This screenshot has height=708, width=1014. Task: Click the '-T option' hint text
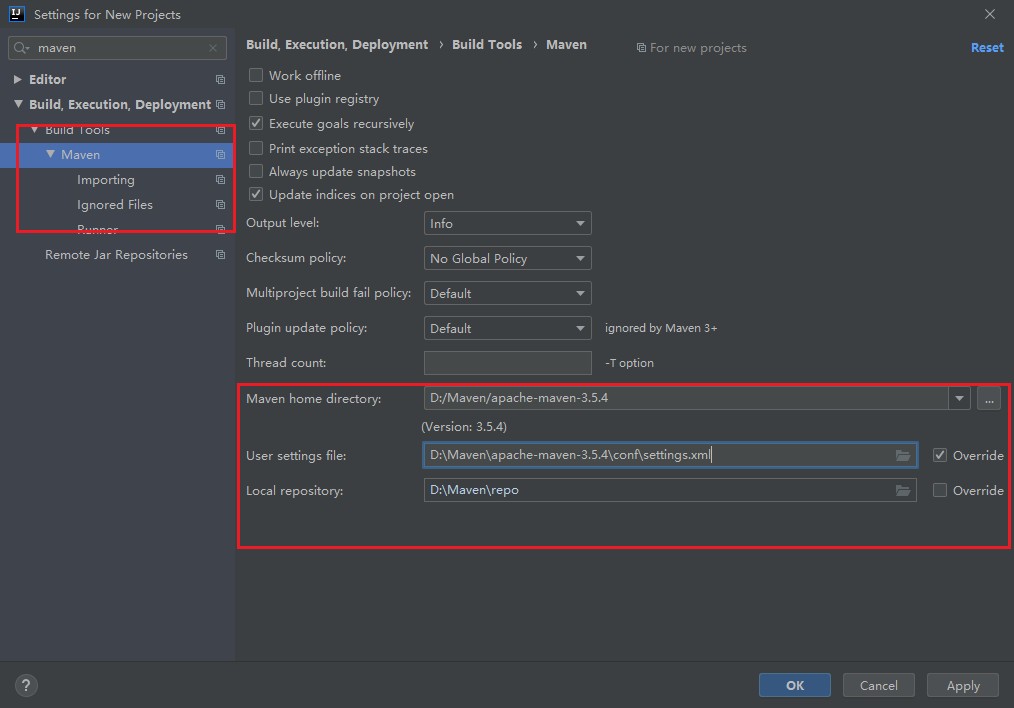629,363
